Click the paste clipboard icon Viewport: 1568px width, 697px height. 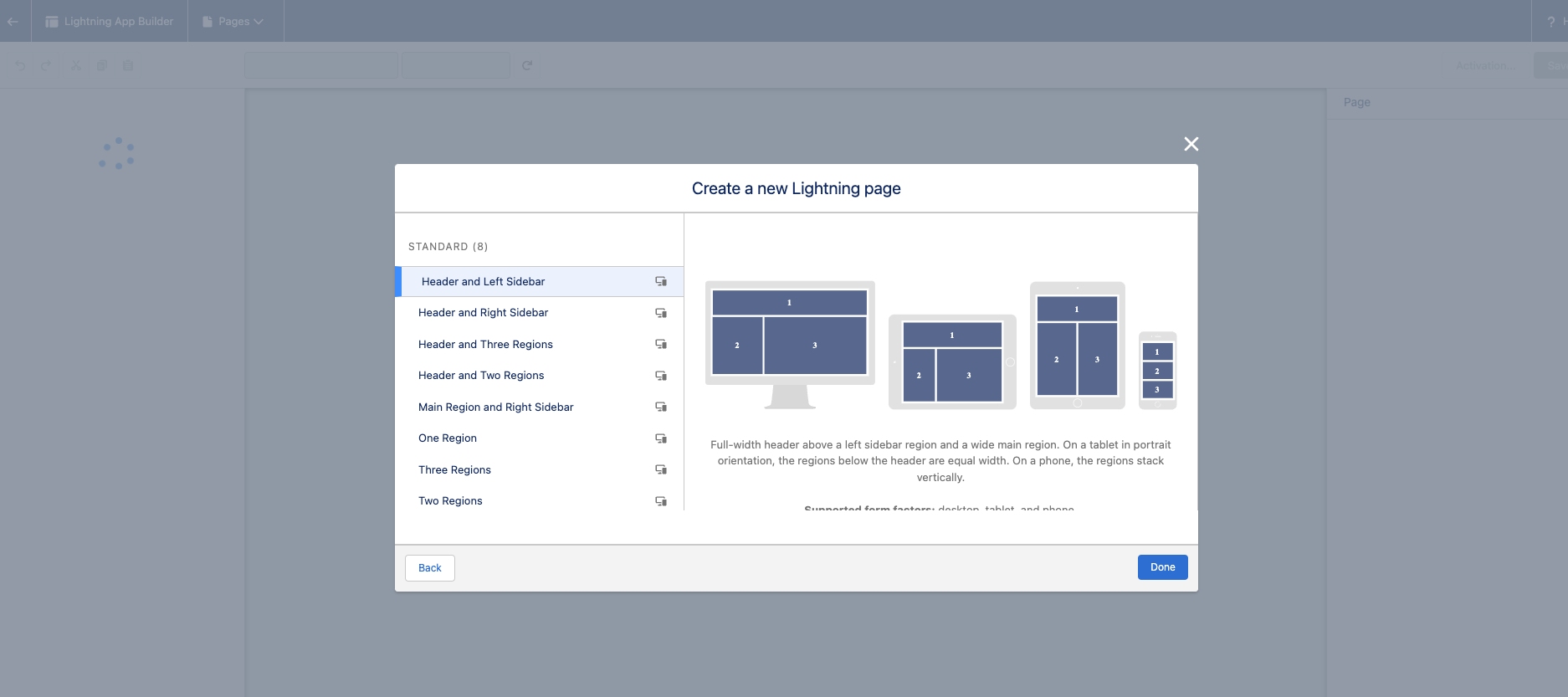pyautogui.click(x=128, y=65)
